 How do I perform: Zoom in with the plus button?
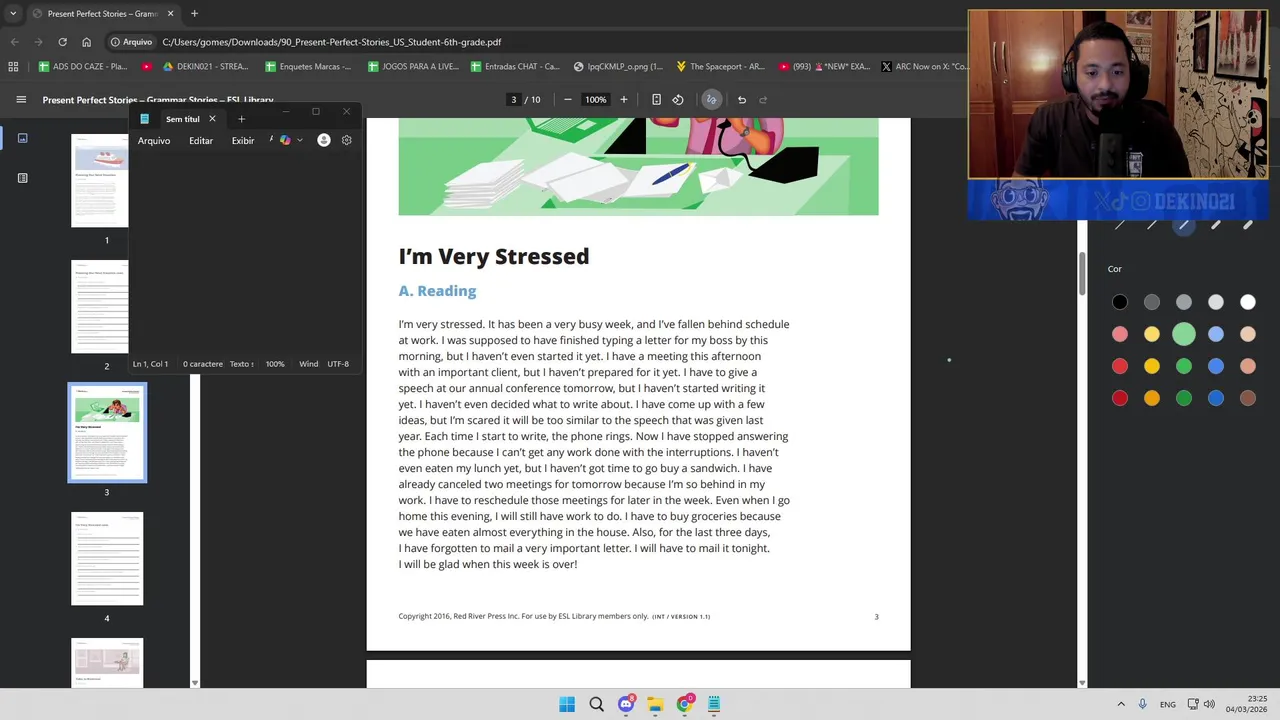(624, 99)
